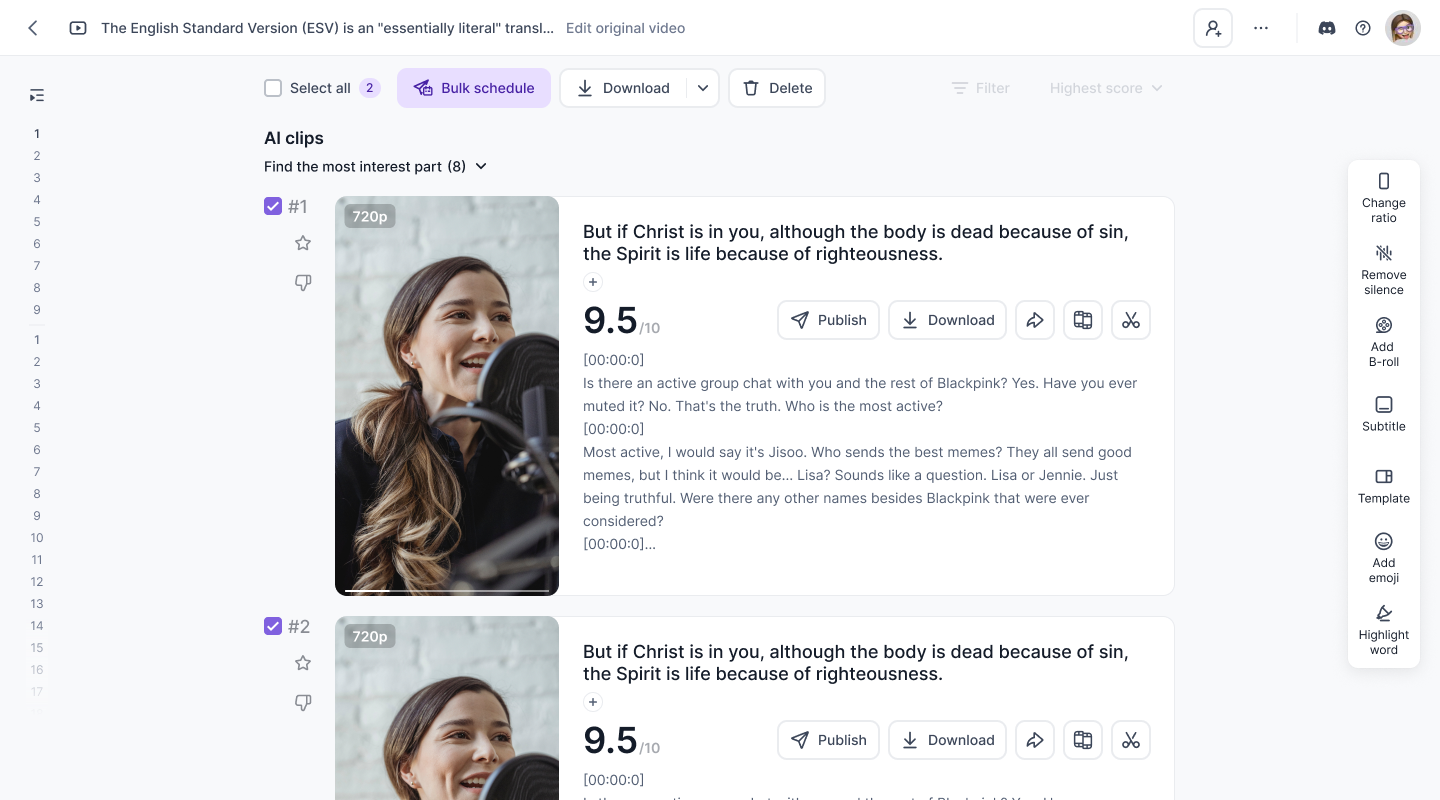This screenshot has height=800, width=1440.
Task: Open the Highest score sort dropdown
Action: pos(1106,88)
